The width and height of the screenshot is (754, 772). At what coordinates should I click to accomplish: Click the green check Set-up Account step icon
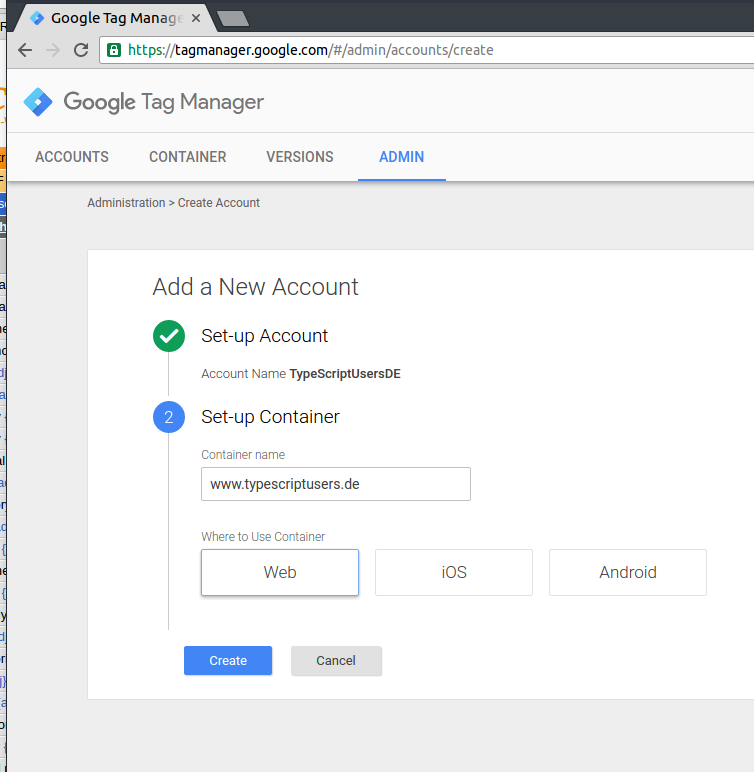click(x=169, y=336)
